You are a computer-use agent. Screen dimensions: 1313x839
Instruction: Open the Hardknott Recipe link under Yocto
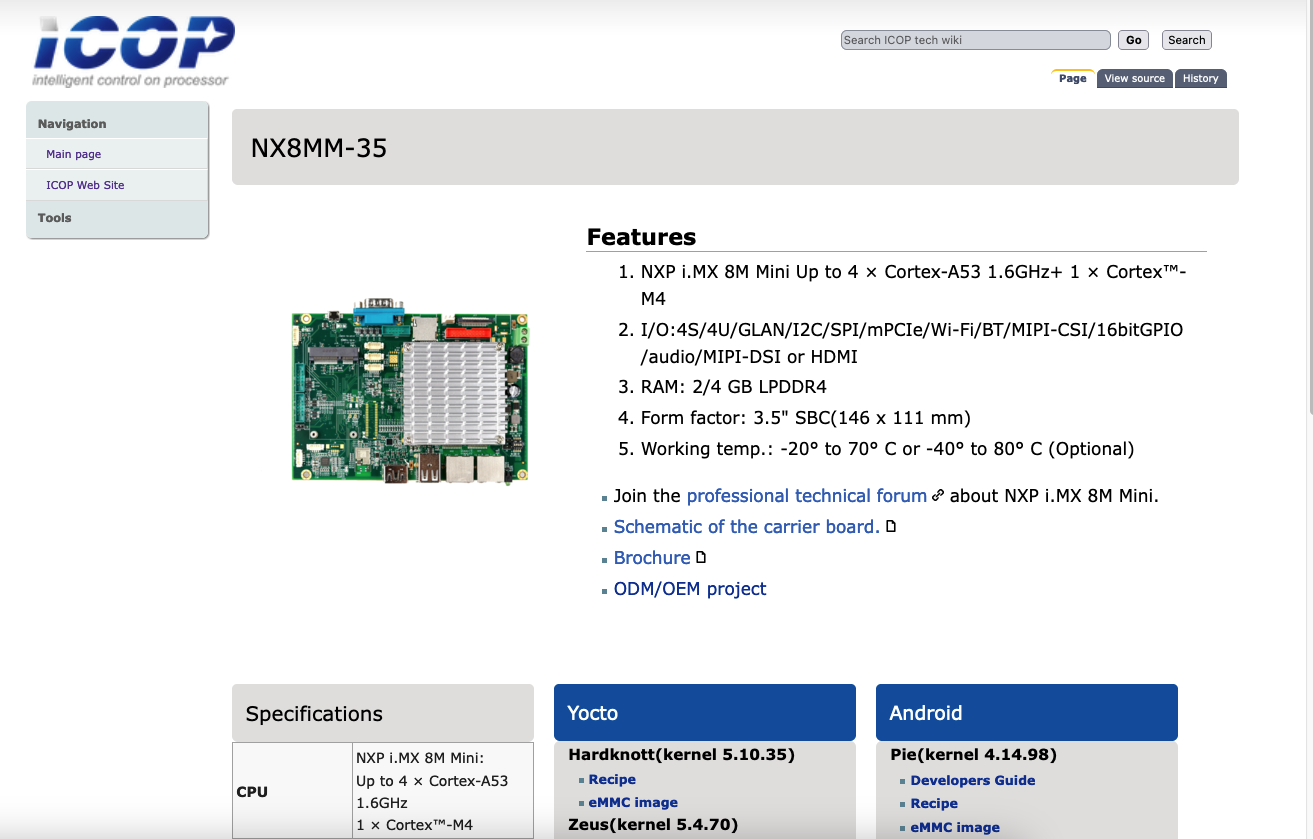[x=612, y=779]
